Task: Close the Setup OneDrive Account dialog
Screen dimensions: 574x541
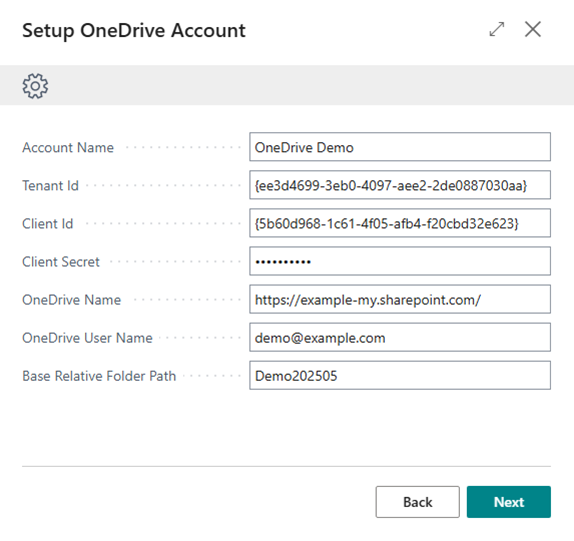Action: [x=533, y=29]
